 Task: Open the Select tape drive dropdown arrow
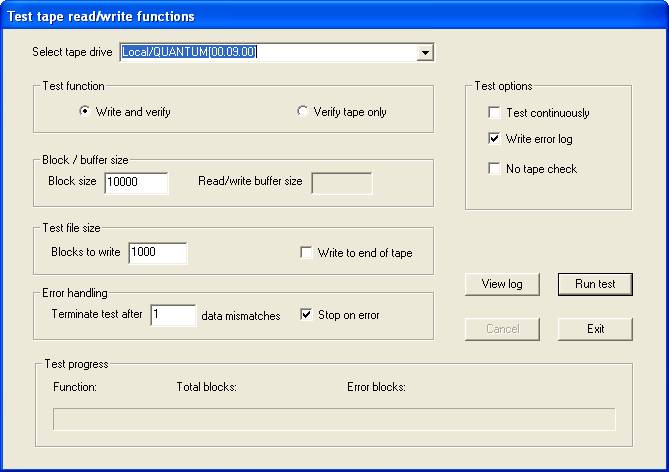click(425, 52)
